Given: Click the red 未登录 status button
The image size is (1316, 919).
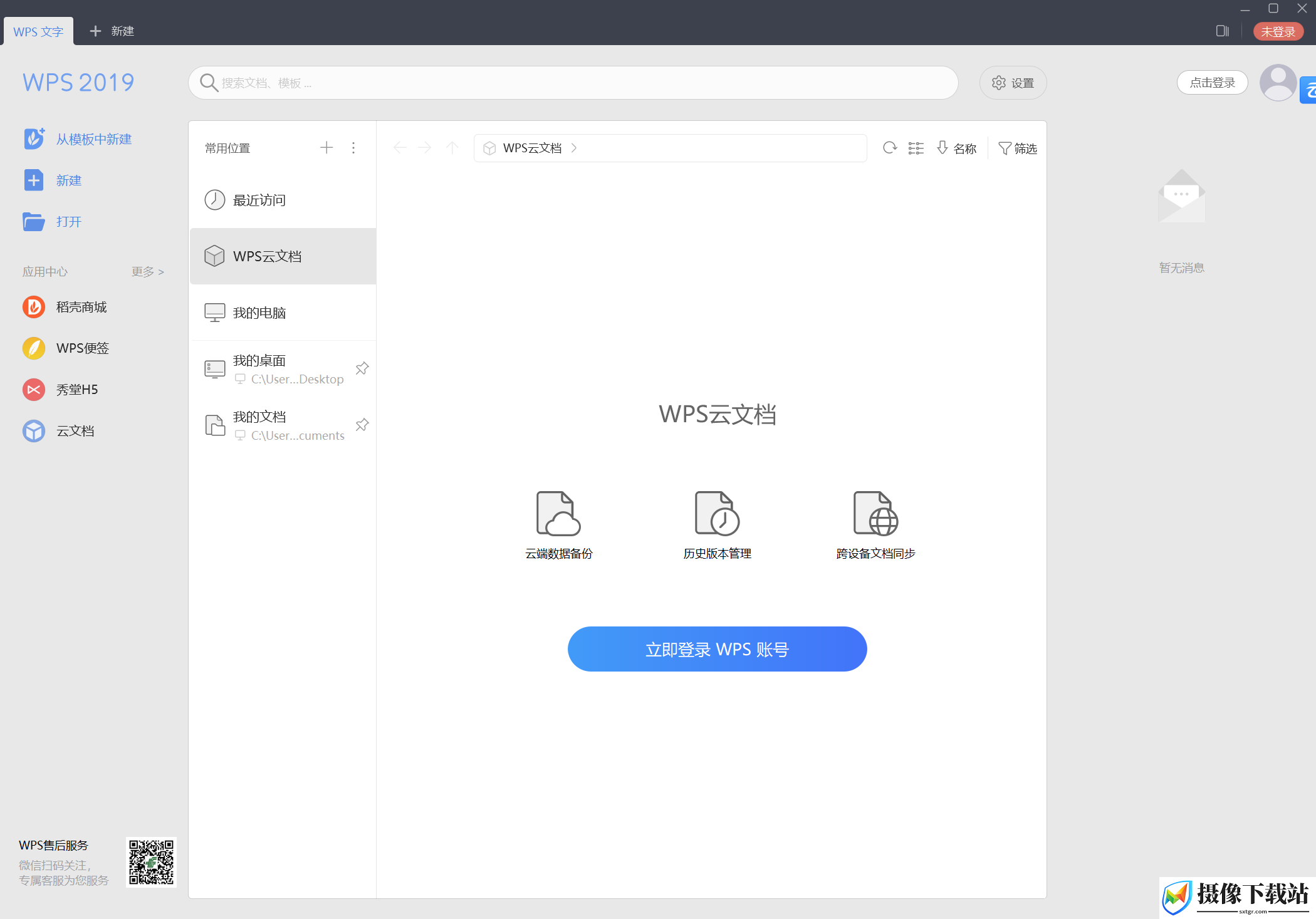Looking at the screenshot, I should coord(1278,31).
